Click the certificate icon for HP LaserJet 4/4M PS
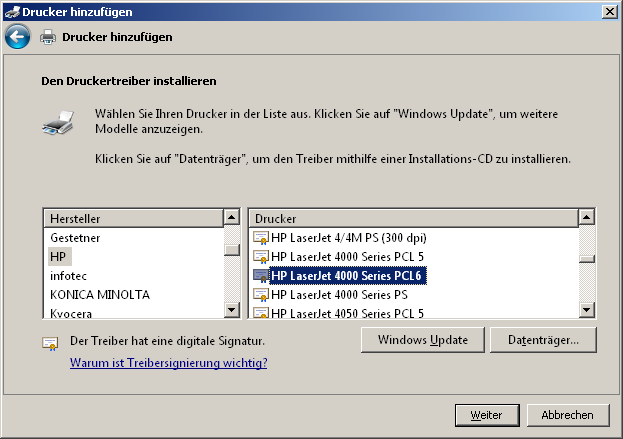Image resolution: width=623 pixels, height=439 pixels. click(x=261, y=238)
